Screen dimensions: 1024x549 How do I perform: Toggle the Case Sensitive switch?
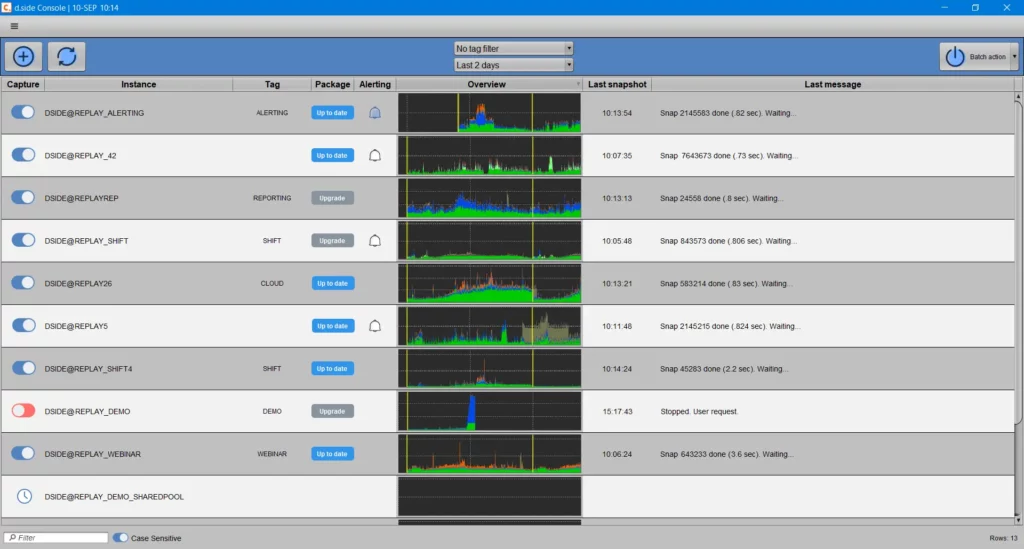[120, 538]
